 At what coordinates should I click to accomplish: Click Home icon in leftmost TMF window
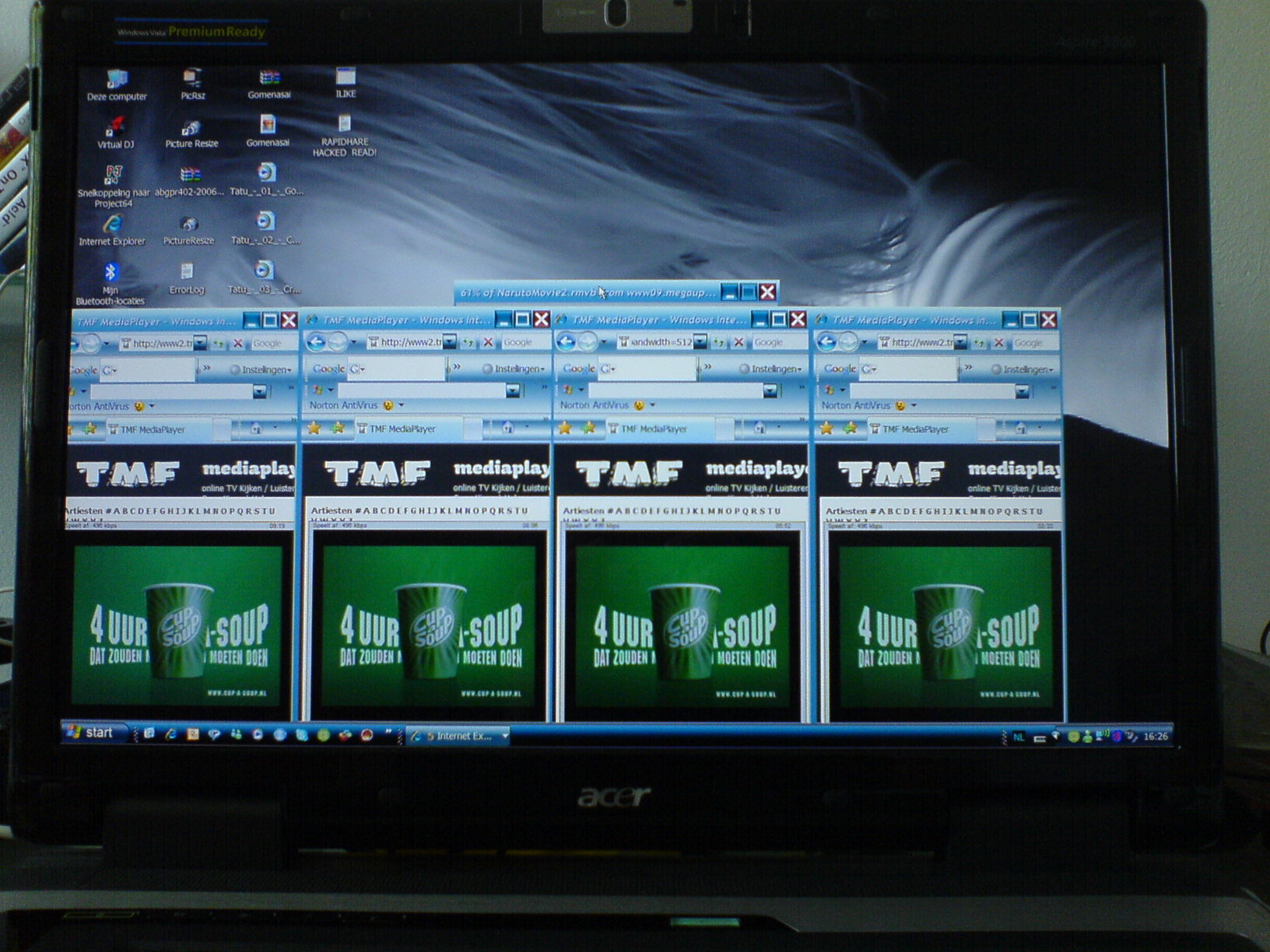(255, 429)
